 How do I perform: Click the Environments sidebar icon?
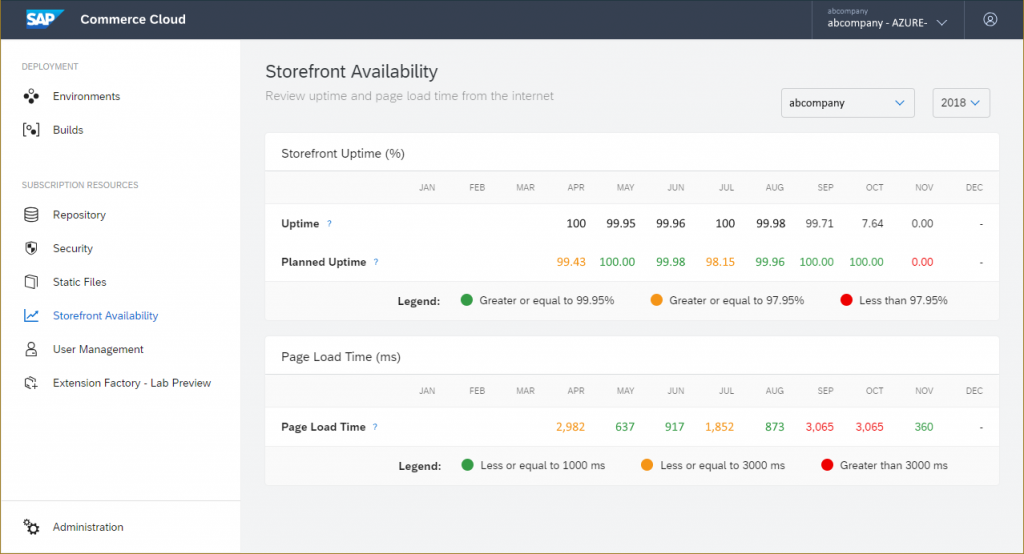pos(31,97)
